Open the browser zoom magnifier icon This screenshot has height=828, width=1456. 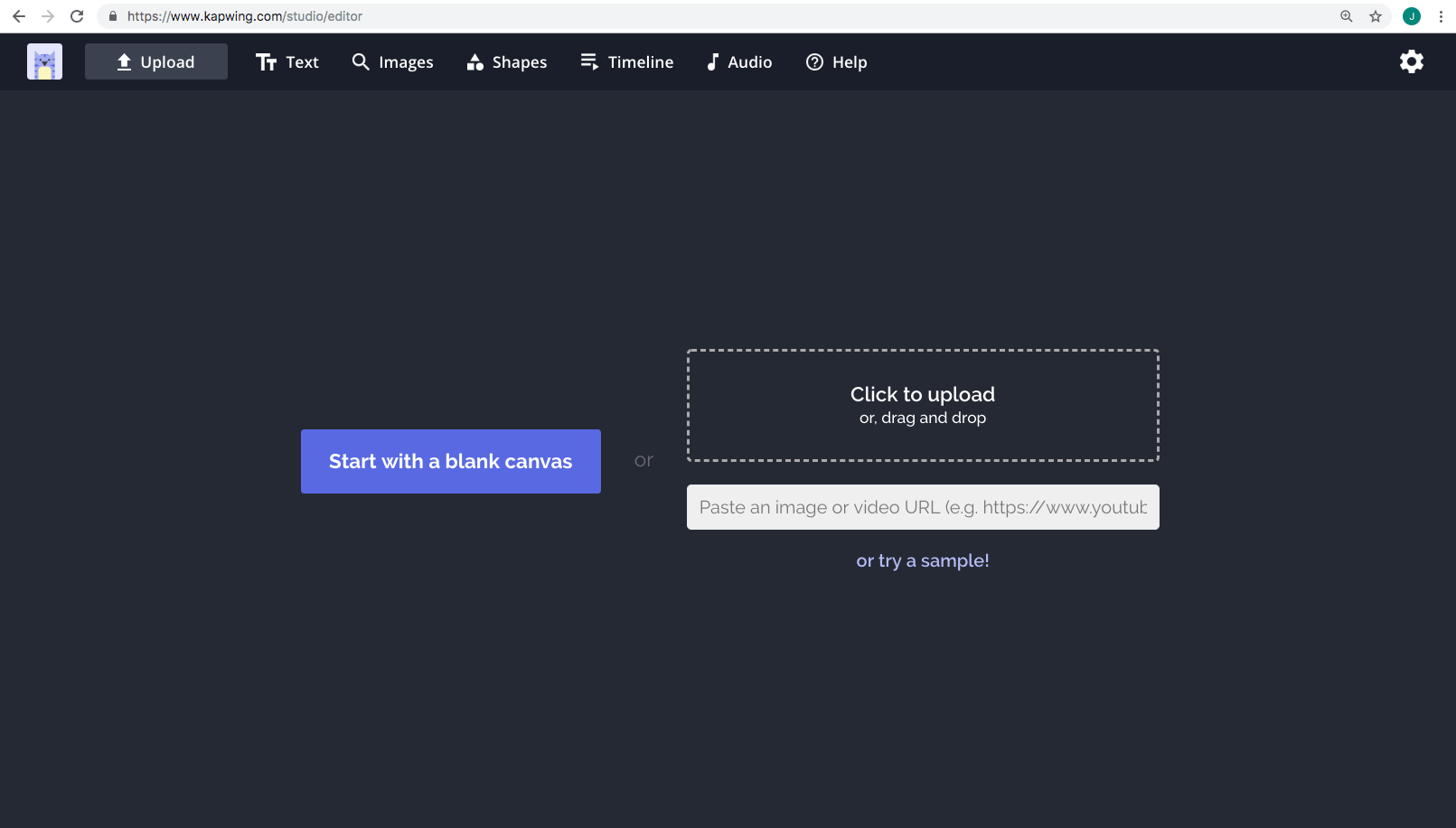pyautogui.click(x=1346, y=16)
